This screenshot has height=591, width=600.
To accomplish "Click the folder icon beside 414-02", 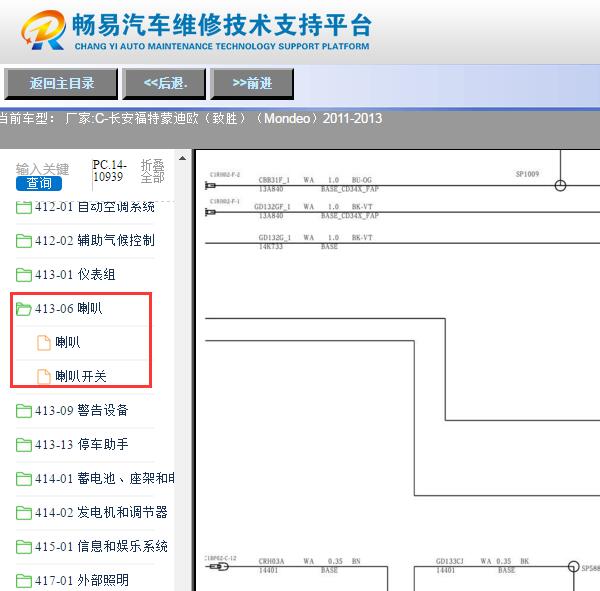I will point(24,513).
